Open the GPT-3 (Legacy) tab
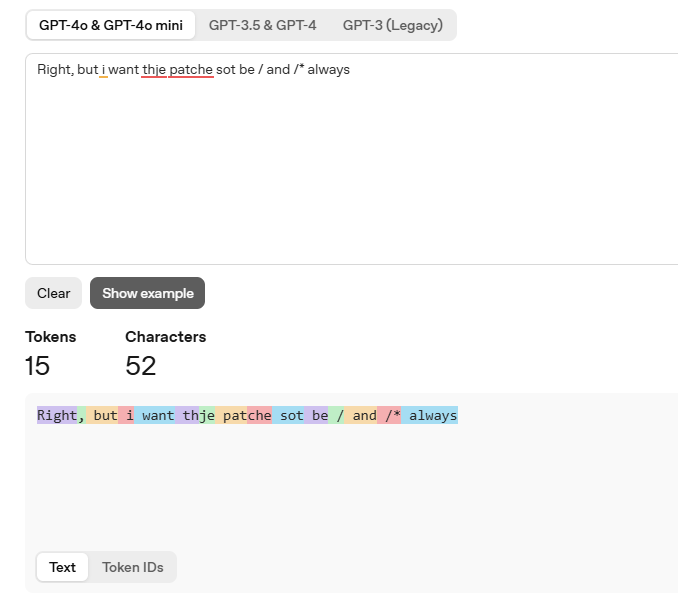Image resolution: width=678 pixels, height=605 pixels. pos(392,25)
